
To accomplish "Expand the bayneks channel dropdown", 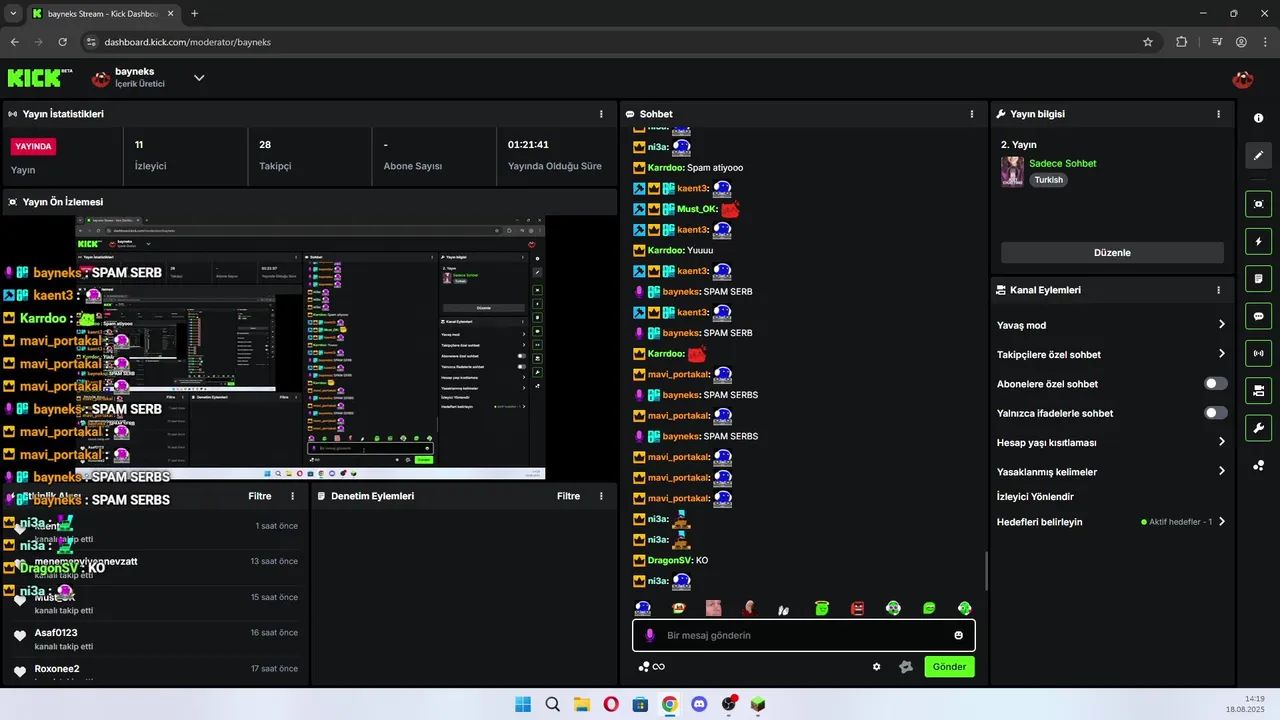I will 199,78.
